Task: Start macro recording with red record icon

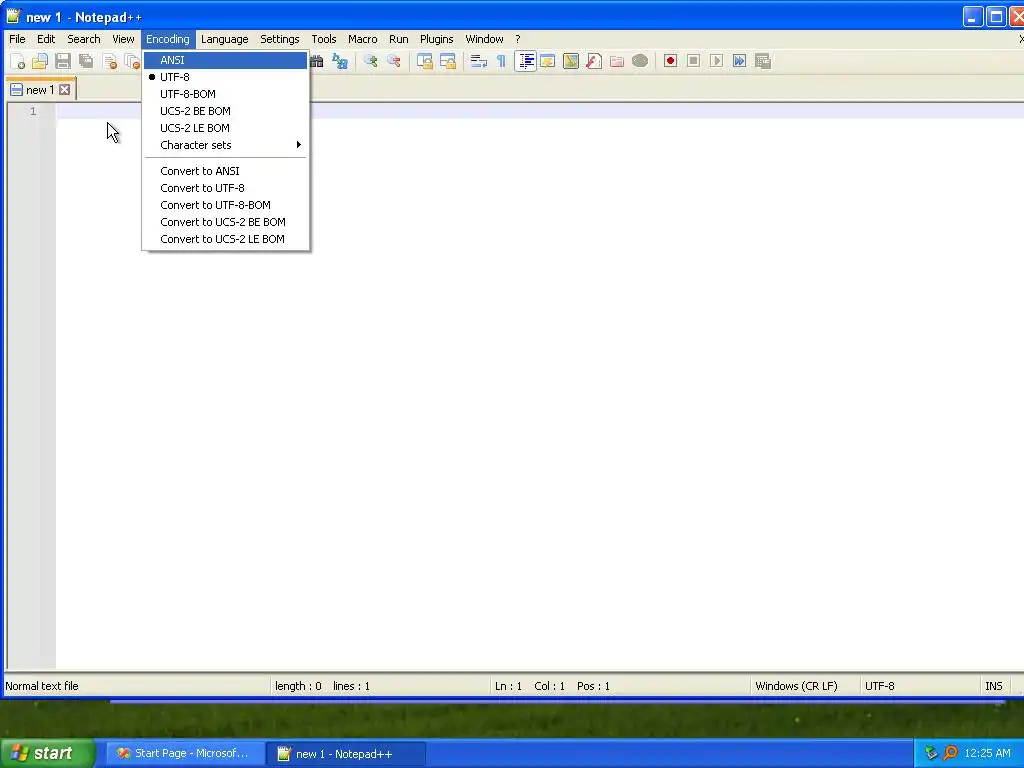Action: click(670, 61)
